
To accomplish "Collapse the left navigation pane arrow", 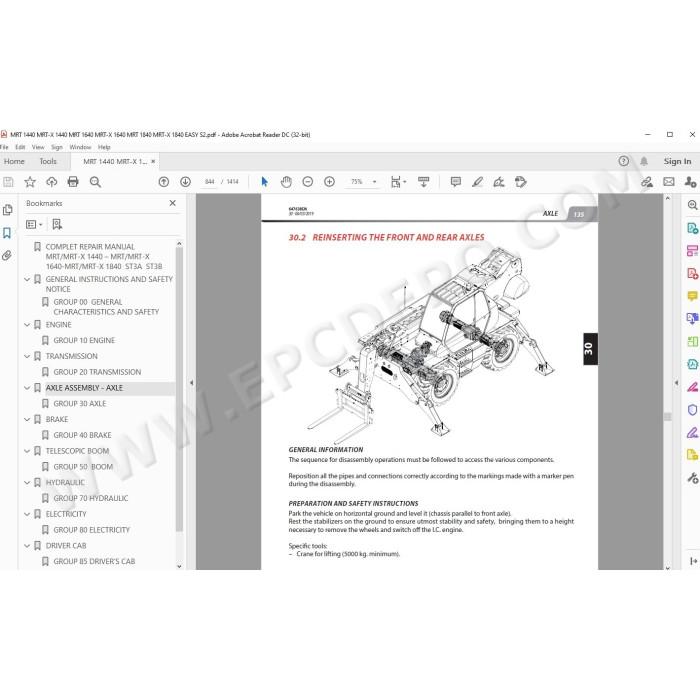I will (x=192, y=383).
